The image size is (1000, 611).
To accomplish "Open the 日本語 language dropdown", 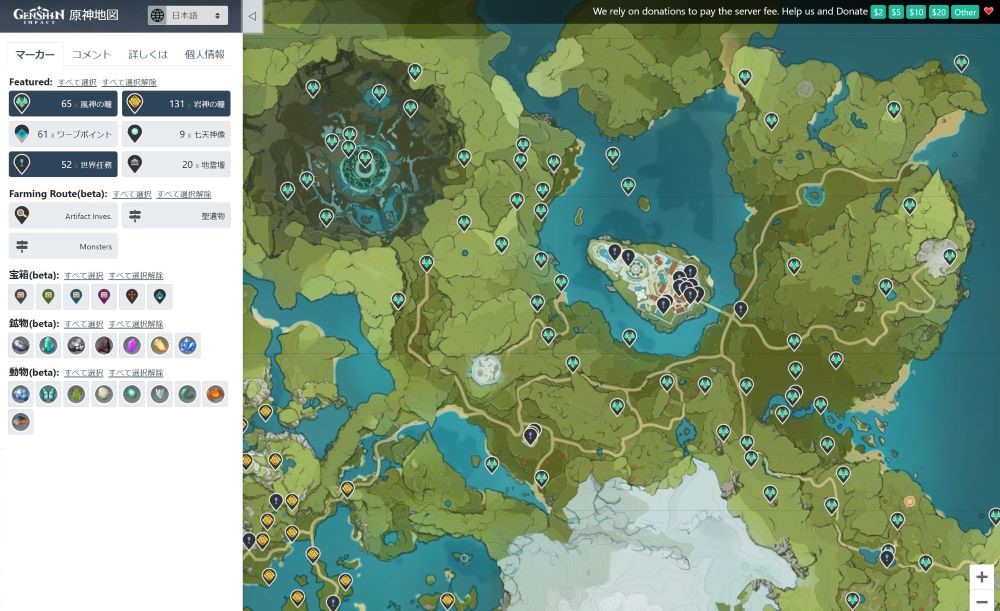I will point(187,15).
